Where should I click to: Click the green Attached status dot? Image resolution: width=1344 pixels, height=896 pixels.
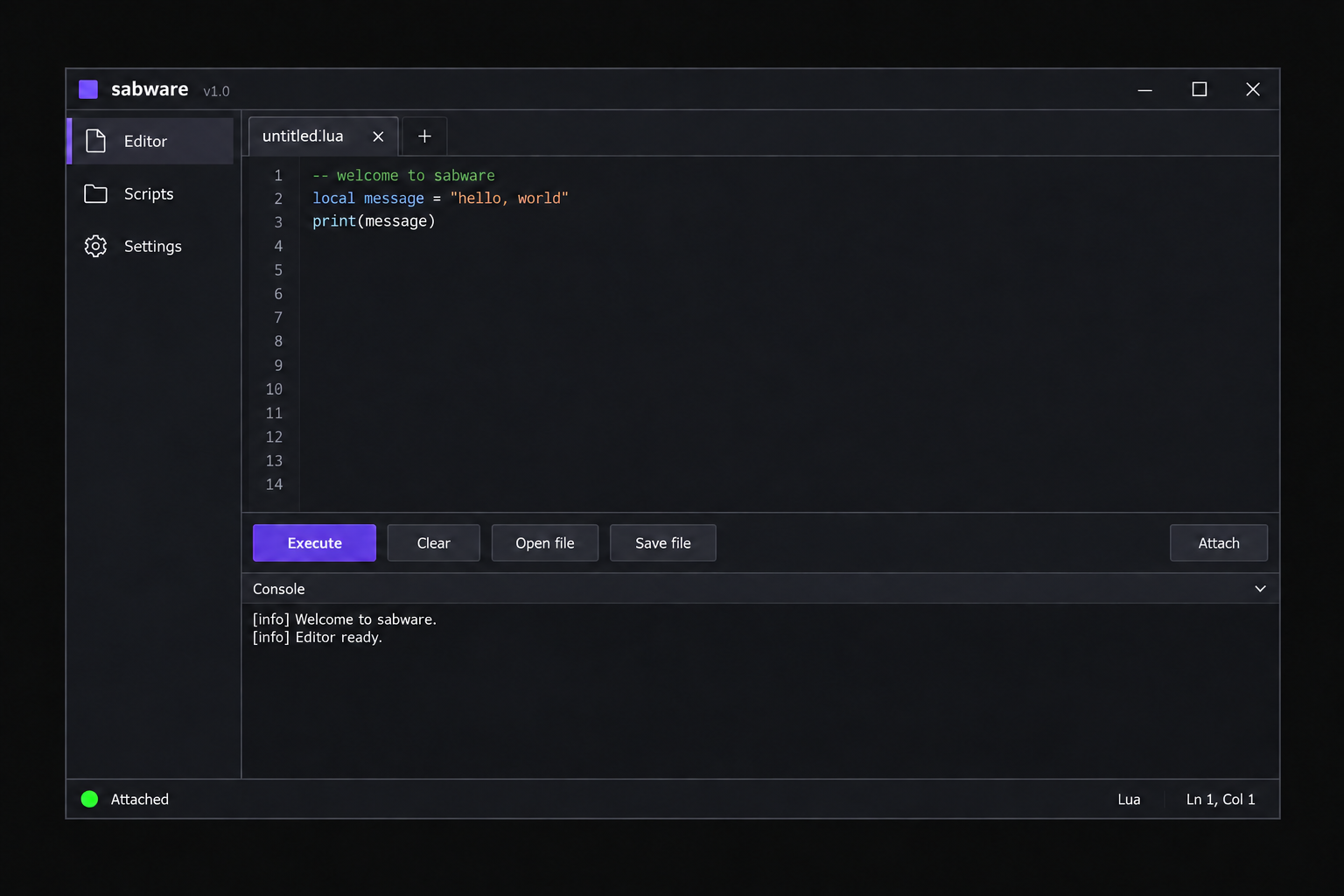(89, 799)
